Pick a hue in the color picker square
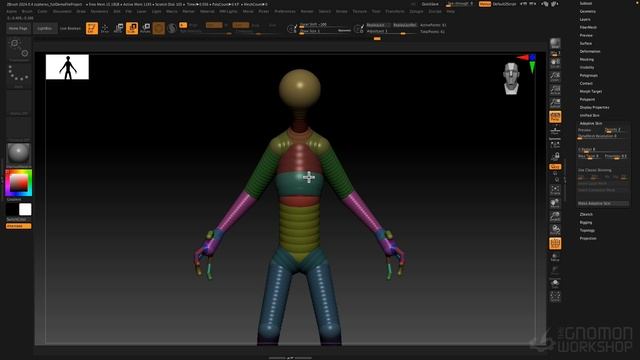Screen dimensions: 640x360 pos(18,182)
